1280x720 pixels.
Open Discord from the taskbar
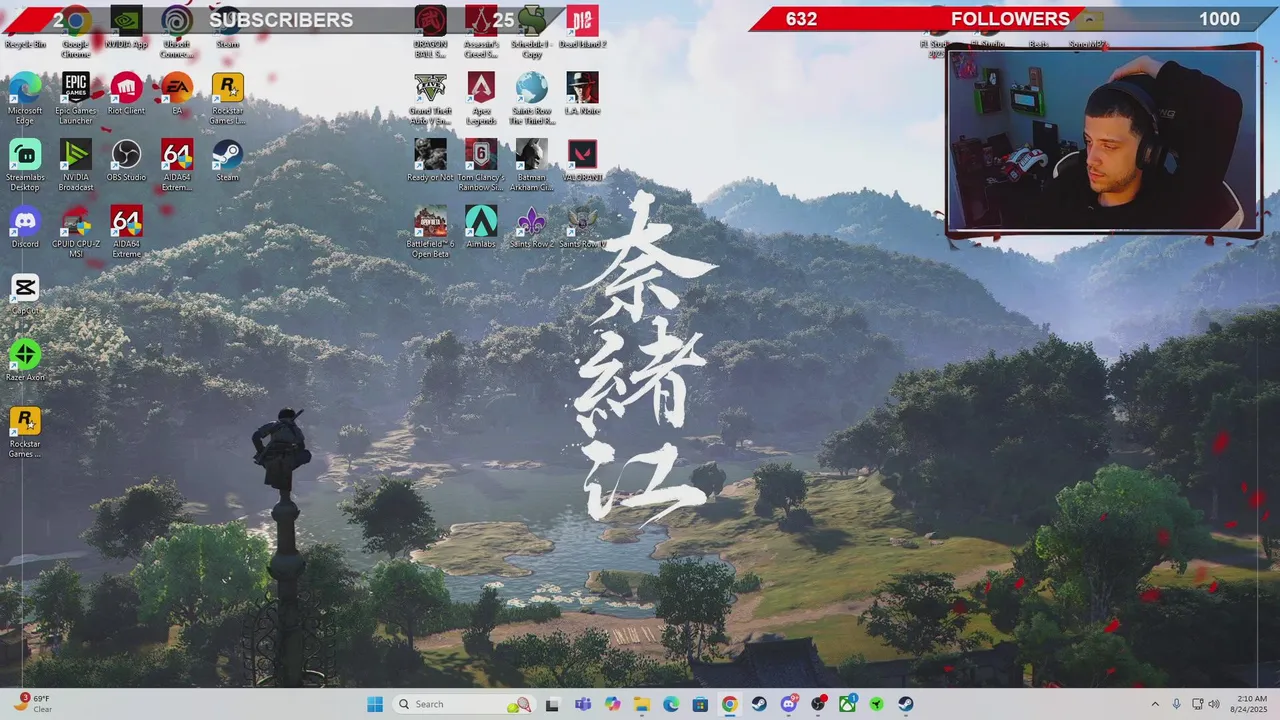point(789,704)
